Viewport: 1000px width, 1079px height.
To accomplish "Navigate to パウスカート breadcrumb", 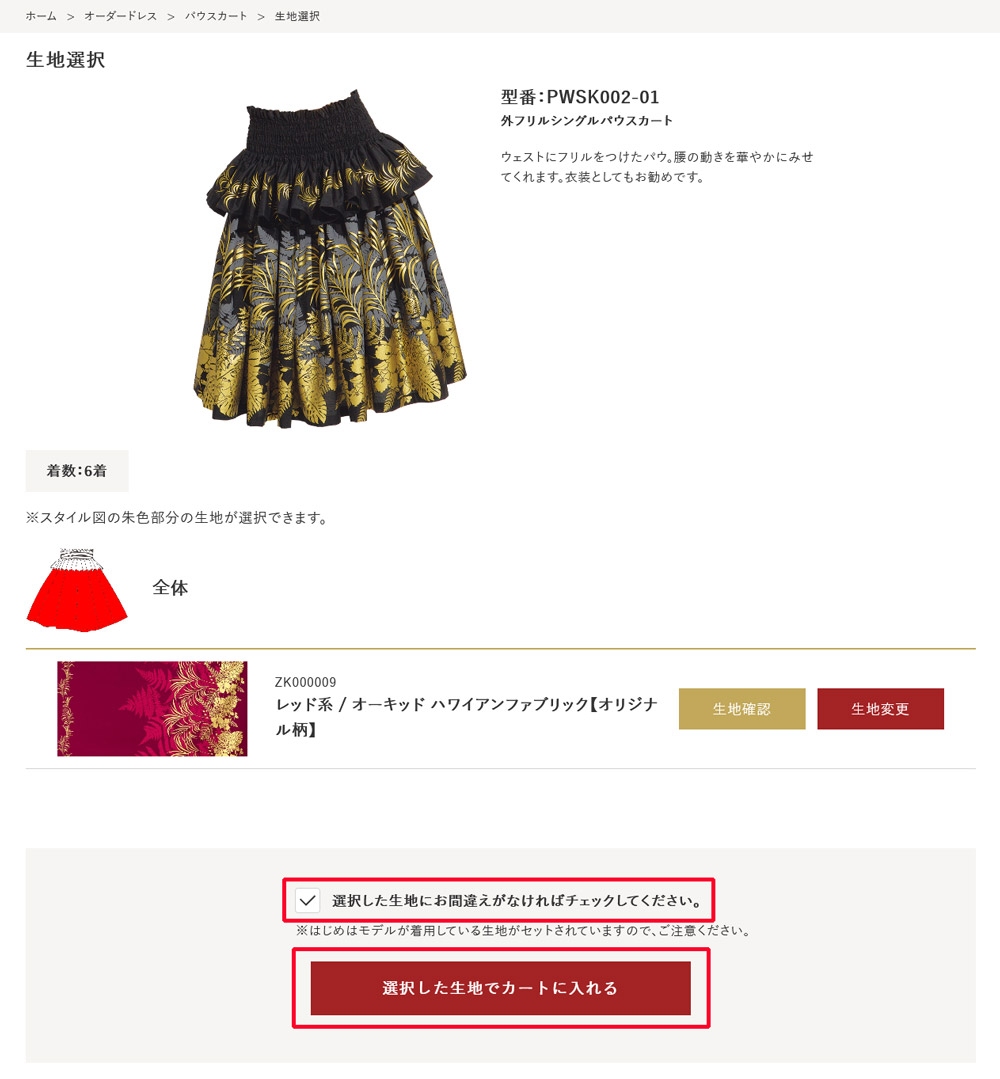I will click(x=215, y=16).
